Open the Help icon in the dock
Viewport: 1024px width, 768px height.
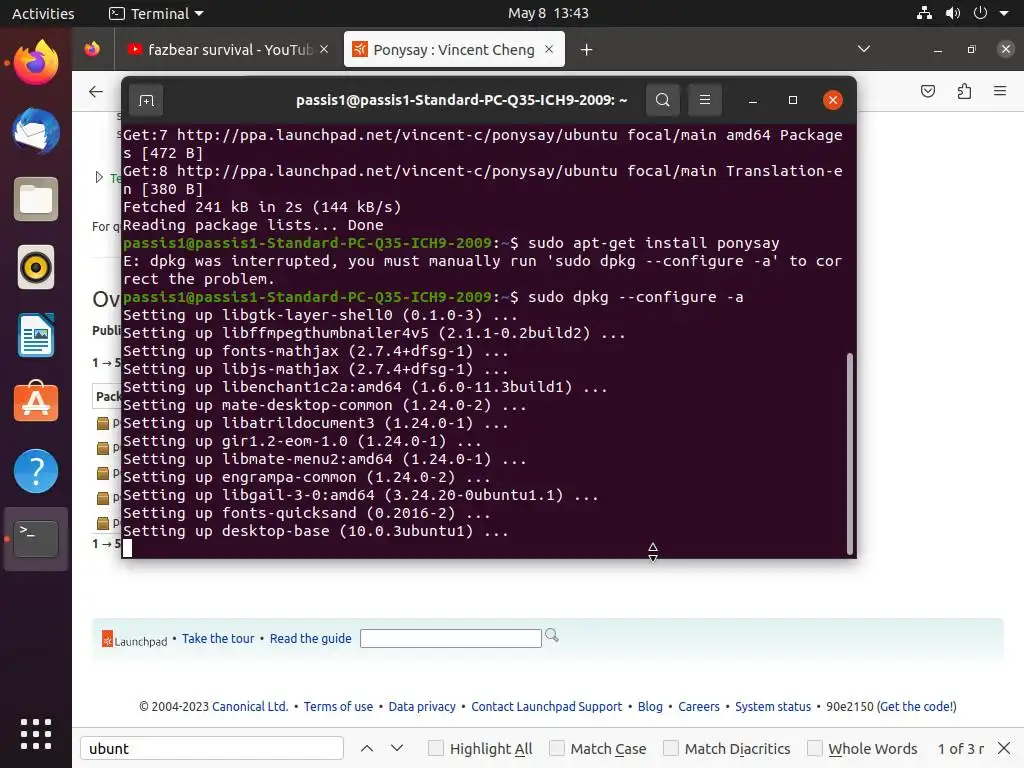[36, 471]
